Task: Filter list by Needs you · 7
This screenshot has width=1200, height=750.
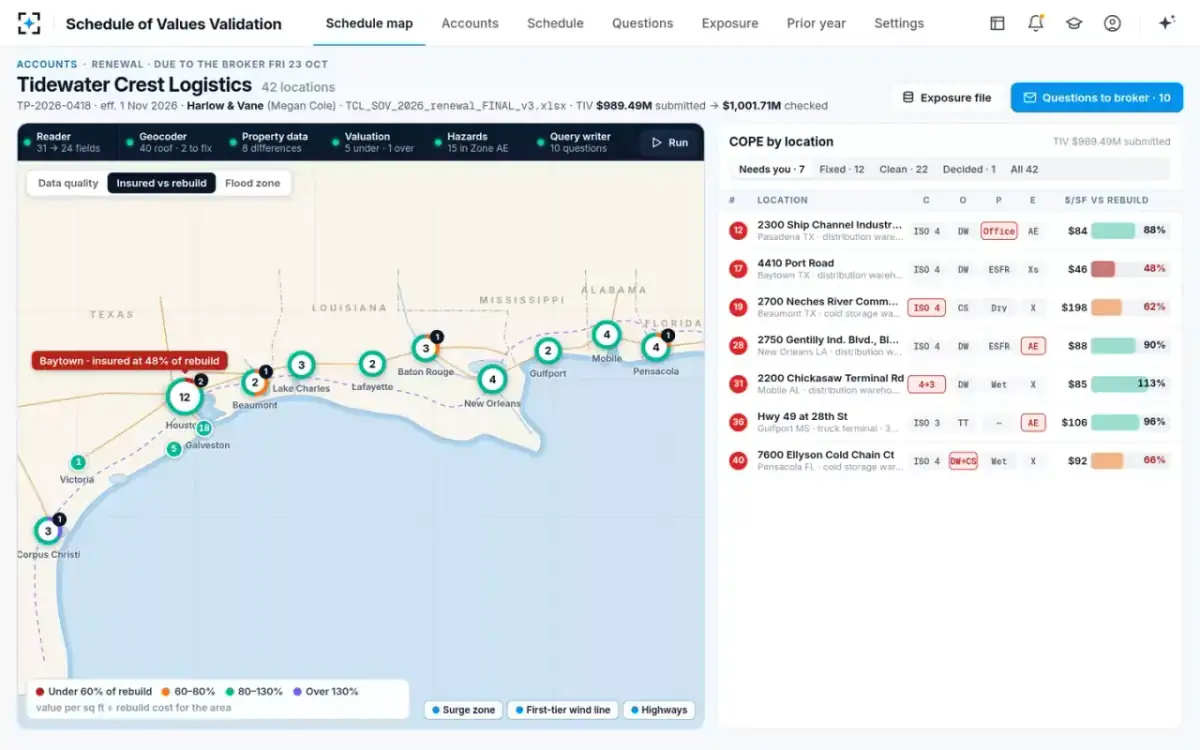Action: click(772, 169)
